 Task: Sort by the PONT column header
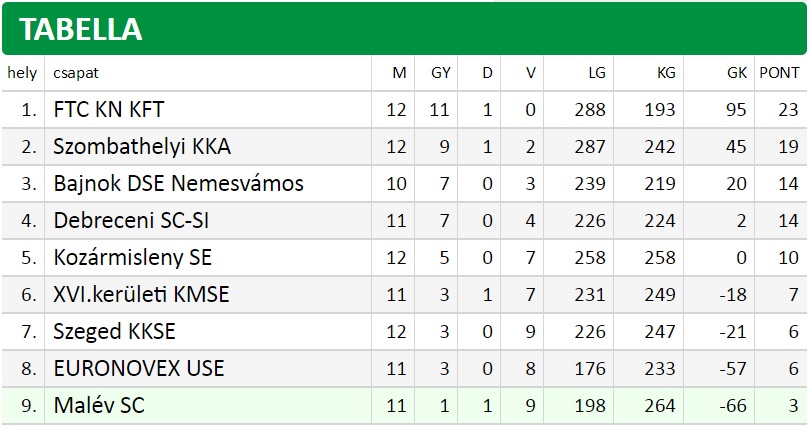[x=779, y=73]
